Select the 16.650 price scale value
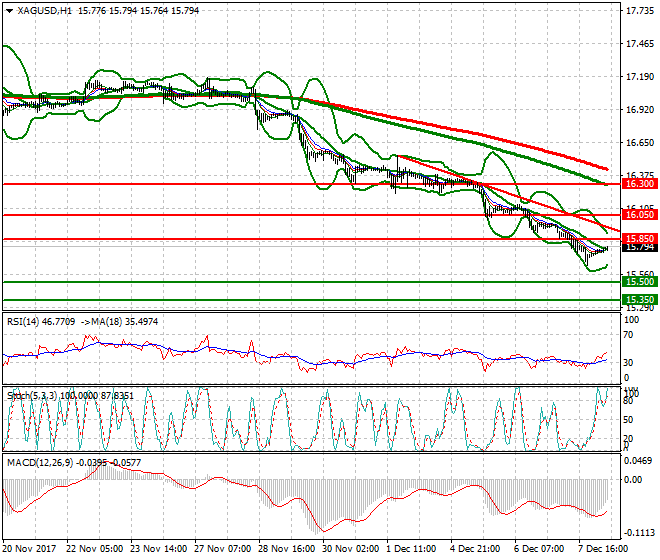The image size is (660, 560). (x=640, y=143)
